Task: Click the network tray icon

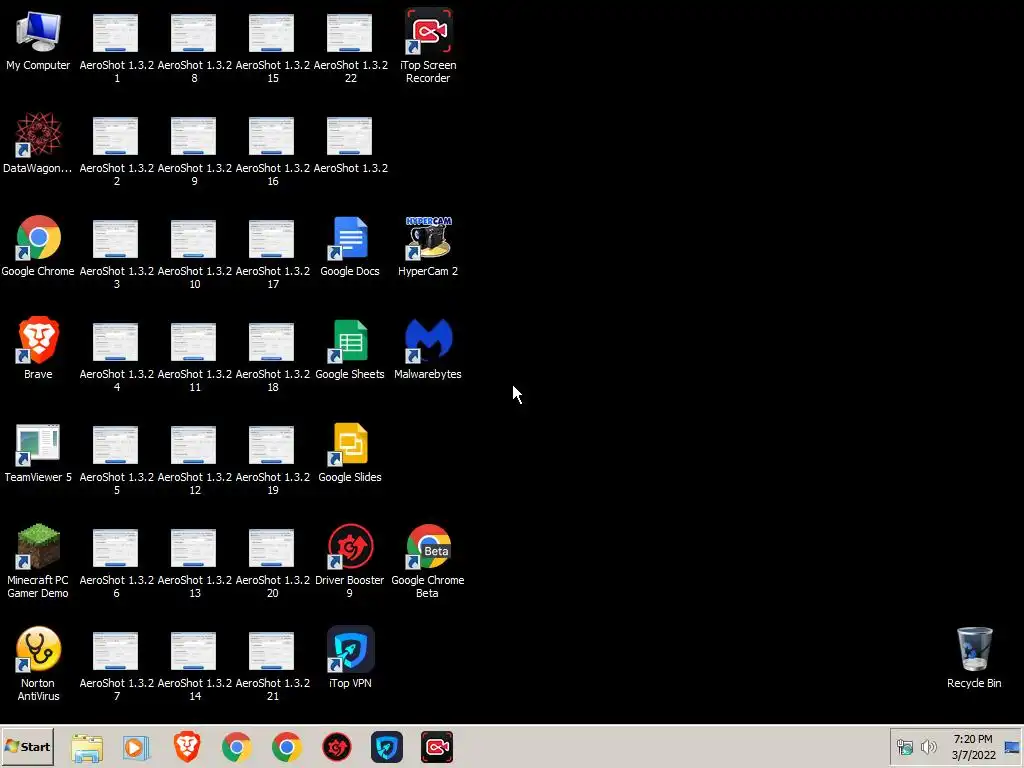Action: (x=904, y=747)
